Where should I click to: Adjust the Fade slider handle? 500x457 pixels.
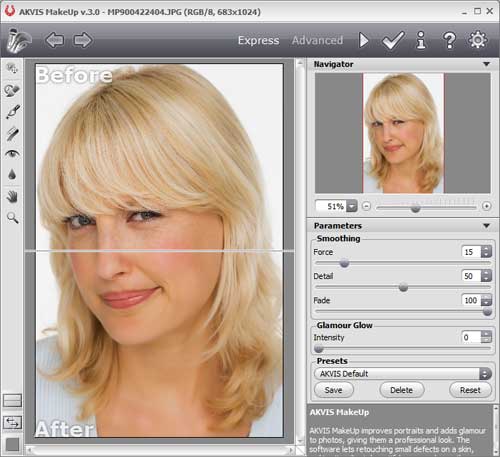(x=487, y=311)
